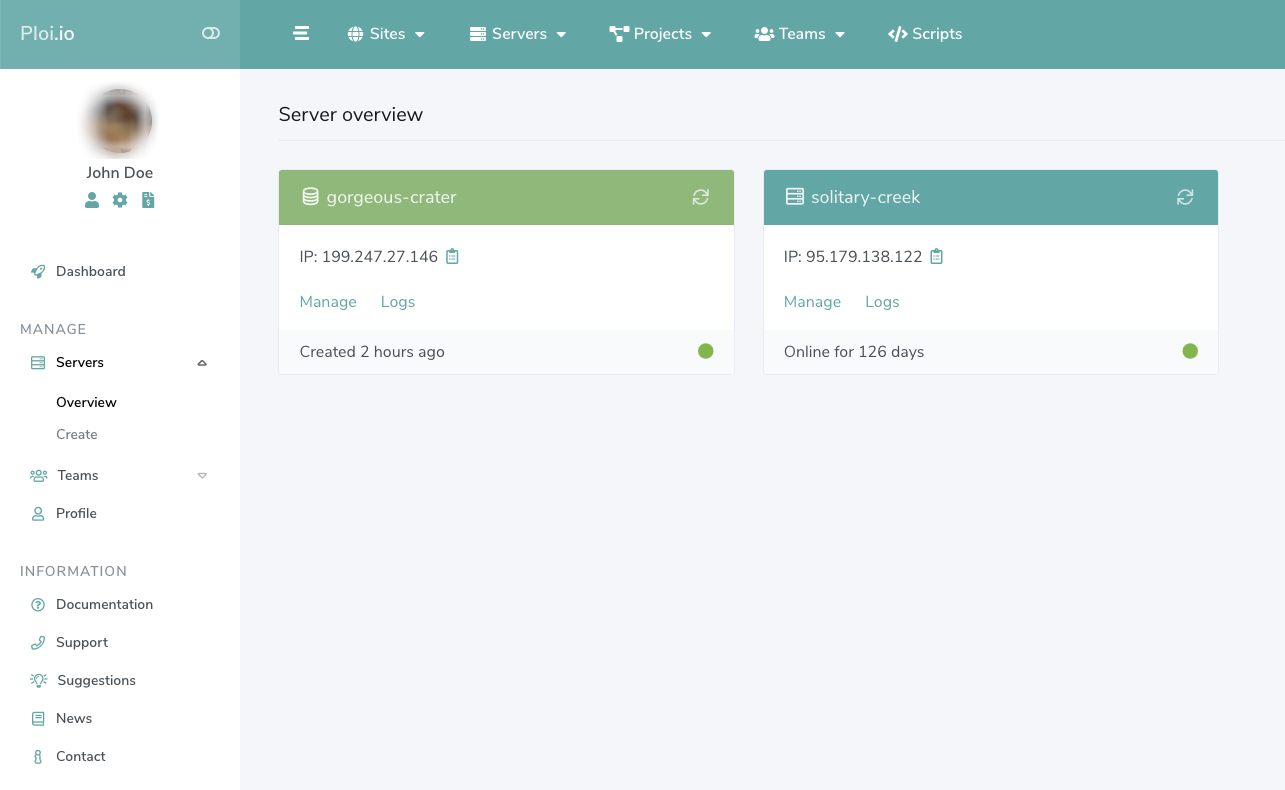Viewport: 1285px width, 790px height.
Task: Go to Dashboard in sidebar
Action: tap(91, 271)
